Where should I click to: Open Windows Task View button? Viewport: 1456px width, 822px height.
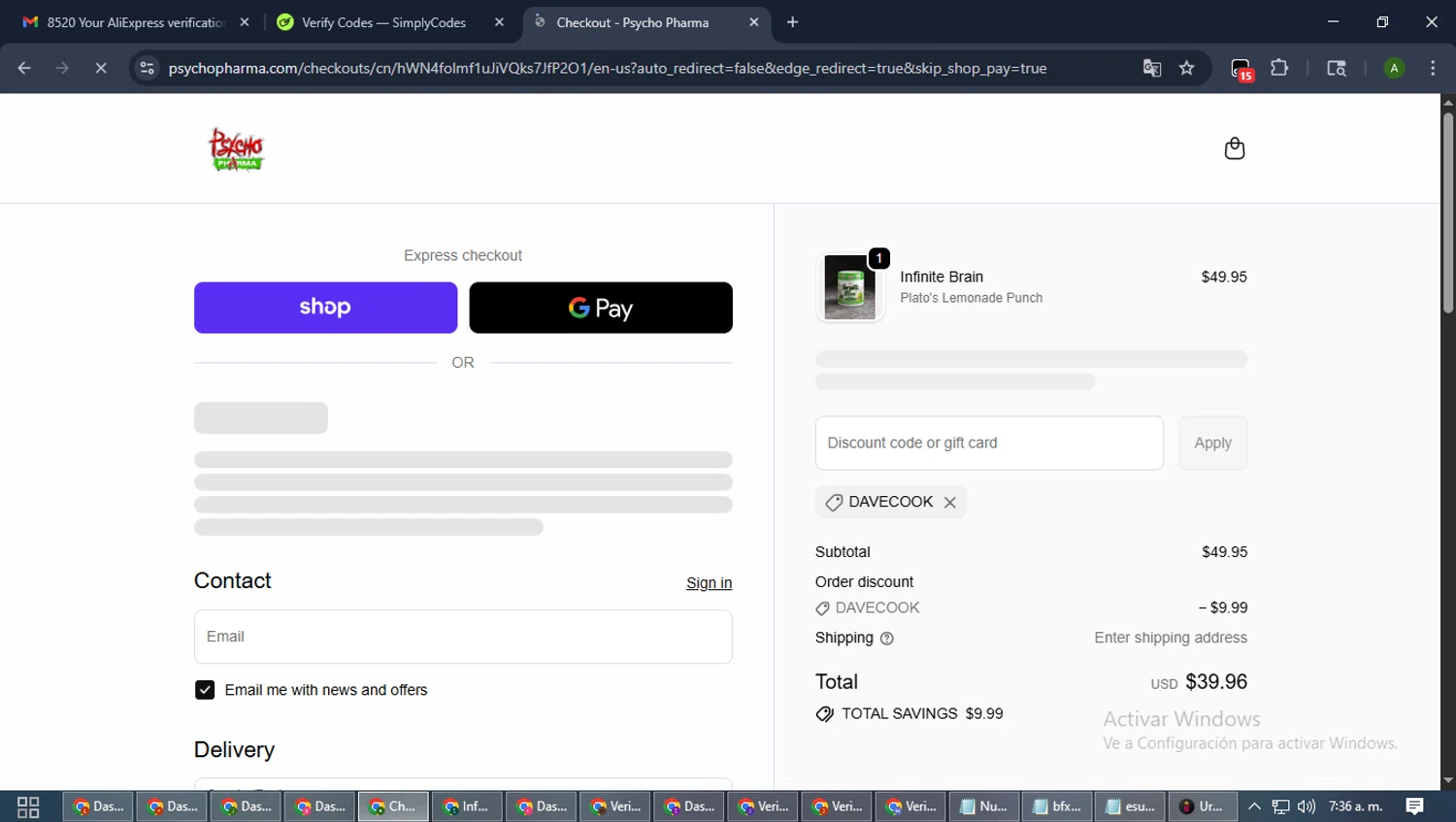point(28,806)
